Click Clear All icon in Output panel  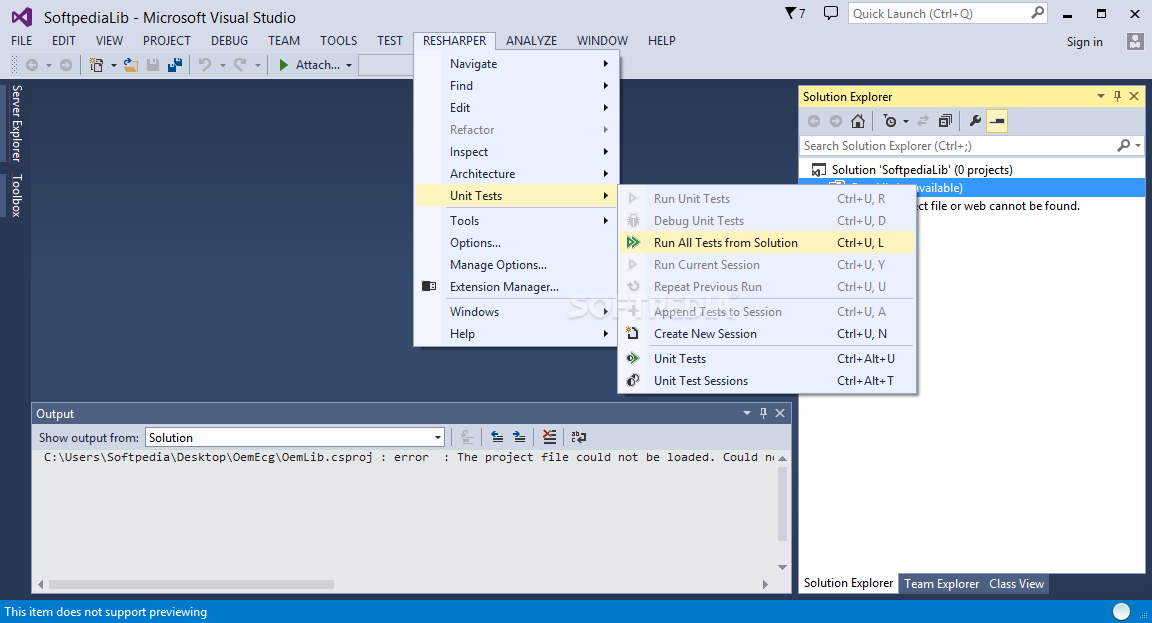click(549, 437)
